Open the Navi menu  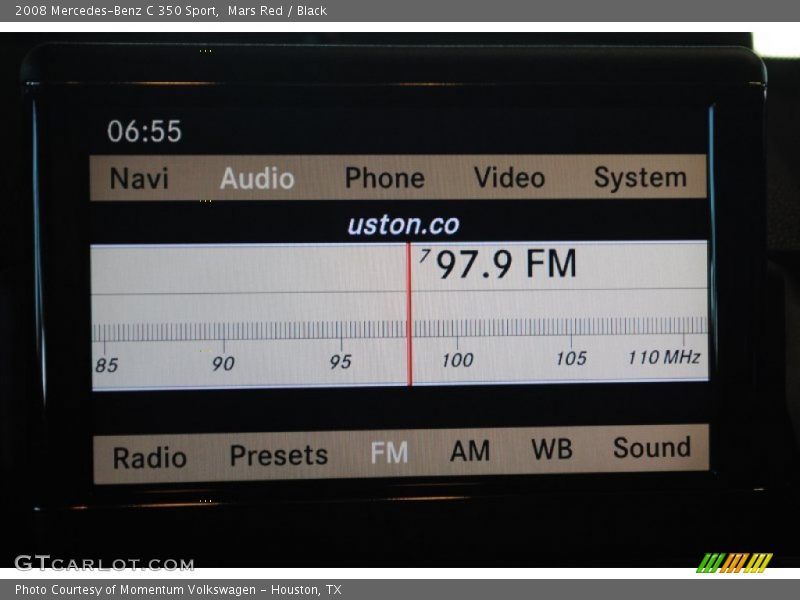pos(139,179)
